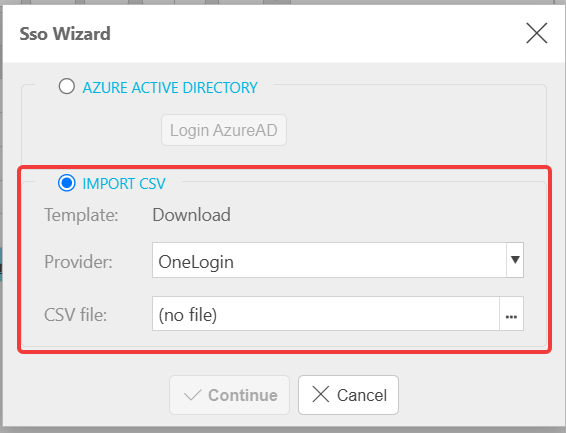Click the checkmark icon on Continue
This screenshot has width=566, height=433.
(192, 395)
